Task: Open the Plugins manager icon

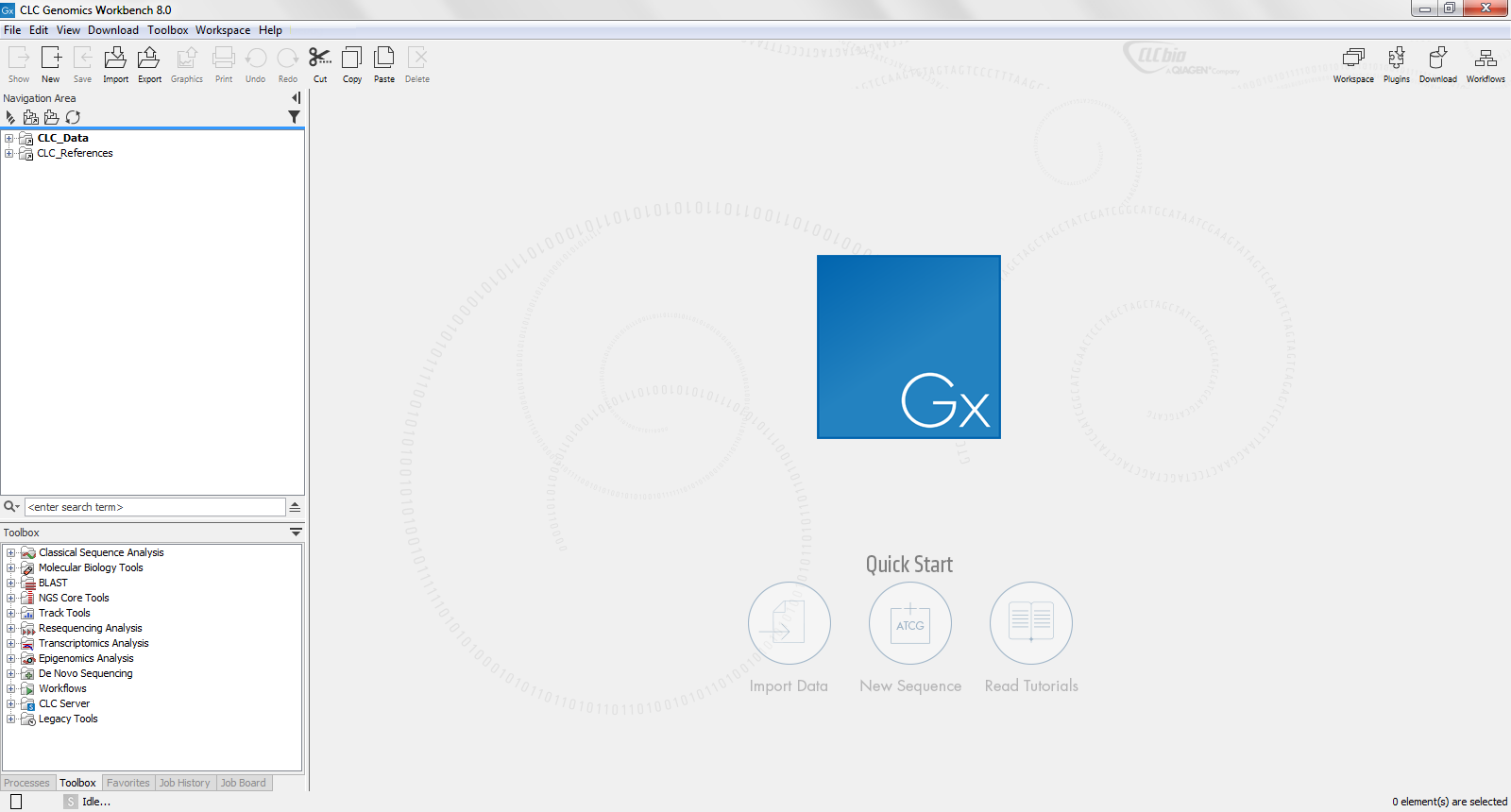Action: (1397, 64)
